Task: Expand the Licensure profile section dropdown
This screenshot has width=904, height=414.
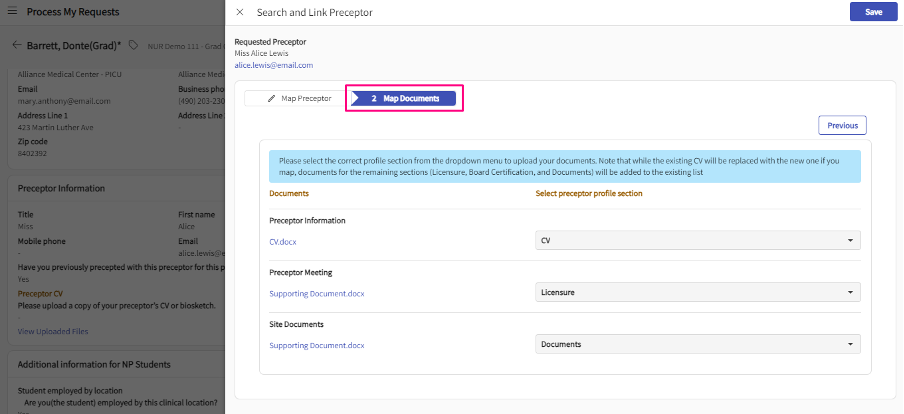Action: (x=697, y=293)
